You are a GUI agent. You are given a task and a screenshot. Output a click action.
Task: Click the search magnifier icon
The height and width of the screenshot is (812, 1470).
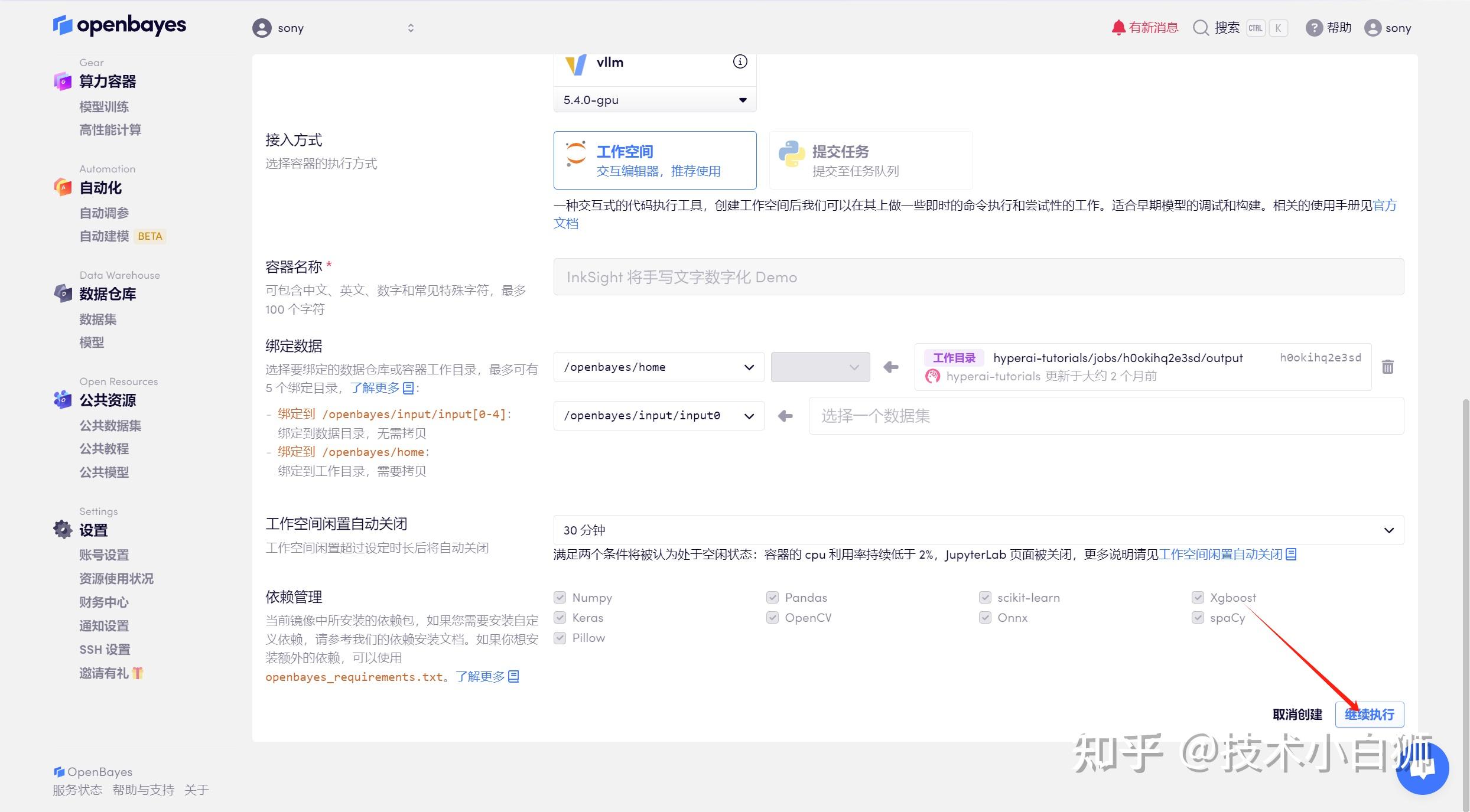[x=1201, y=28]
